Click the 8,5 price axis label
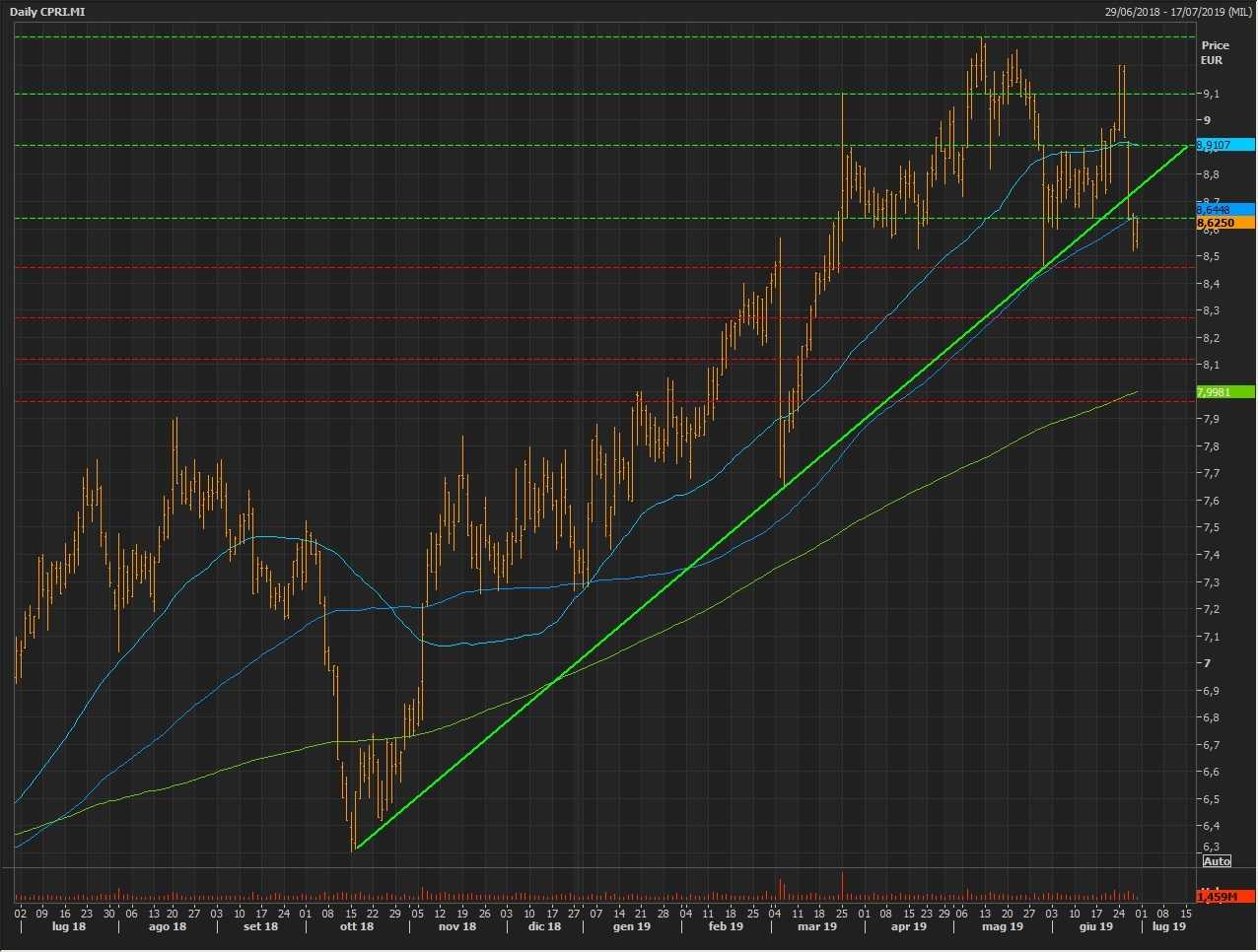 click(x=1210, y=256)
